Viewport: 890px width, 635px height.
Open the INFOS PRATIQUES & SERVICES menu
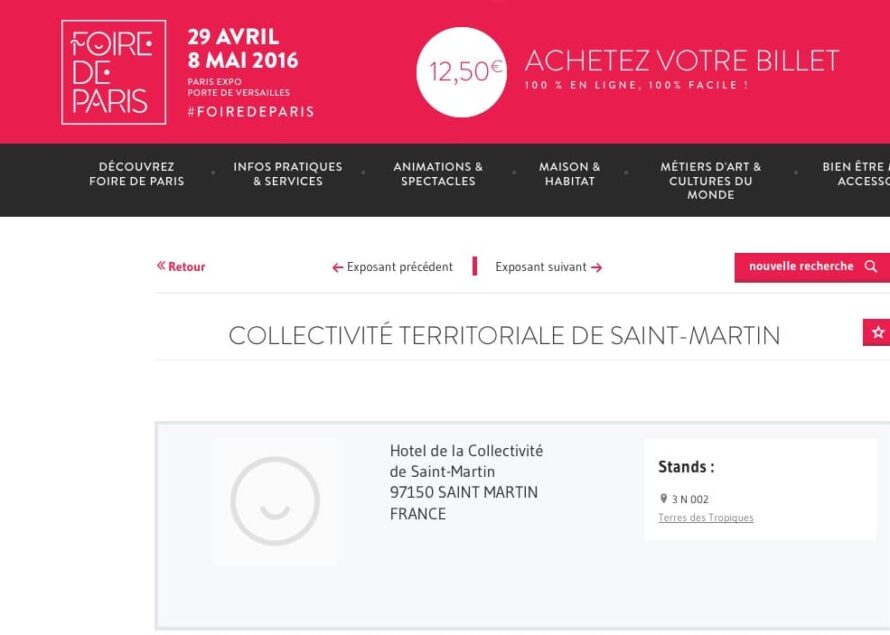[287, 173]
